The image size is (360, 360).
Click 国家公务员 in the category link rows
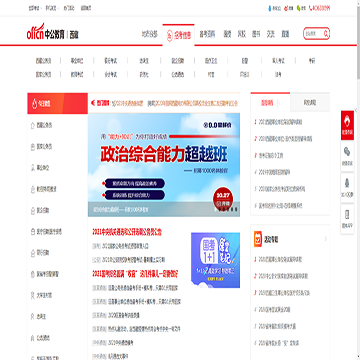click(44, 75)
